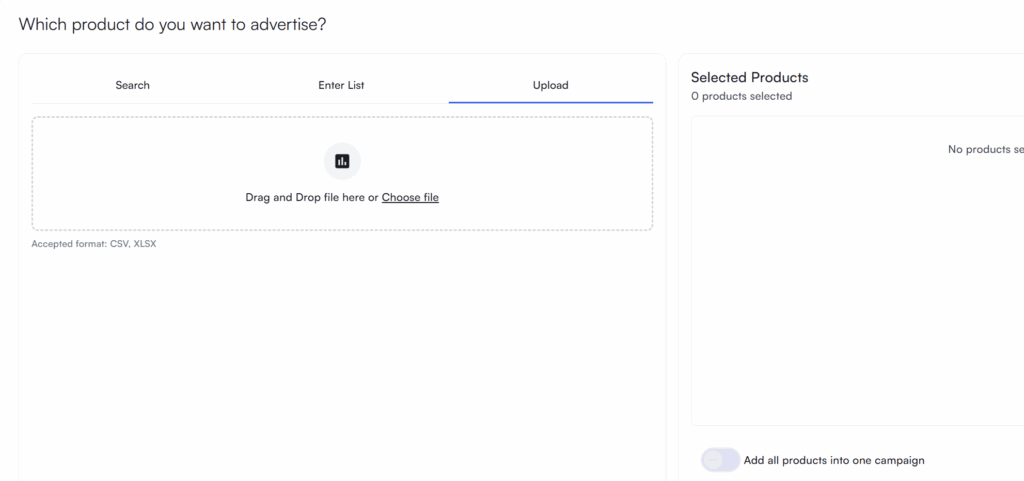Click the 'No products selected' message

click(x=985, y=149)
